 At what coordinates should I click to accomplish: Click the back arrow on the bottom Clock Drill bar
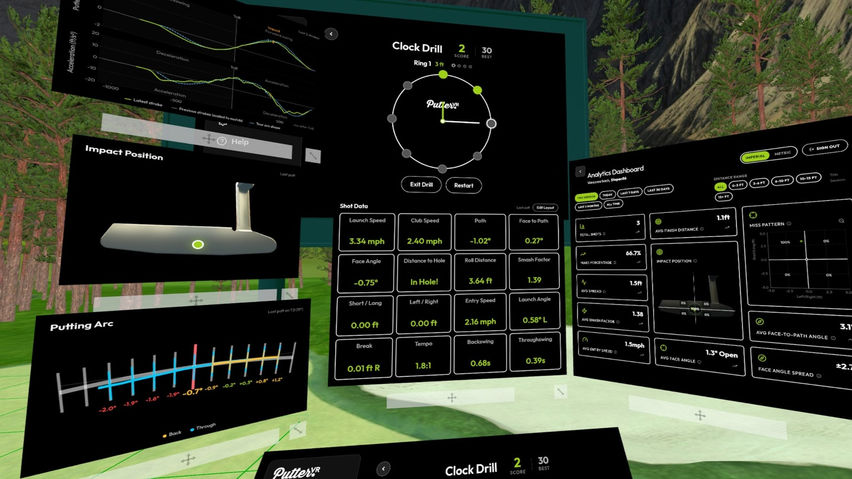(x=383, y=468)
